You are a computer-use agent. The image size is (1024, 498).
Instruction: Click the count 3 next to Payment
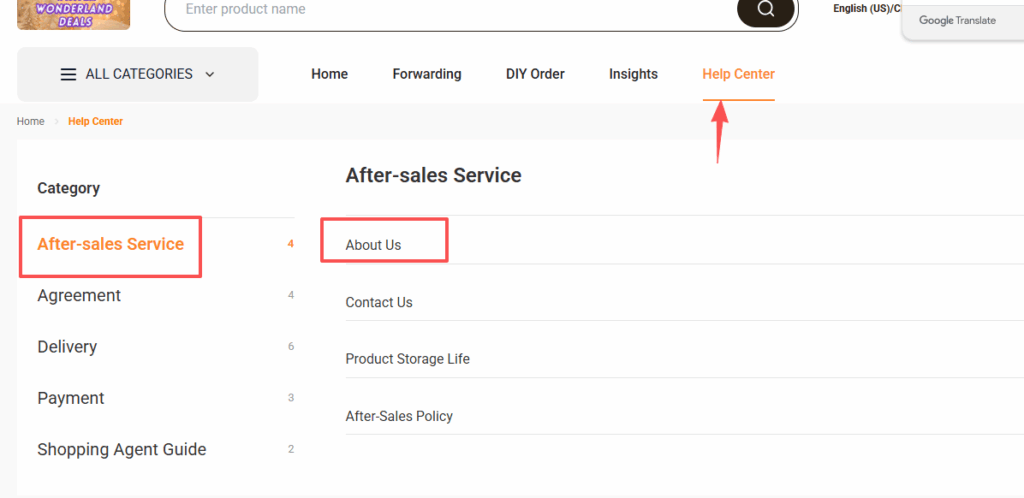click(291, 398)
